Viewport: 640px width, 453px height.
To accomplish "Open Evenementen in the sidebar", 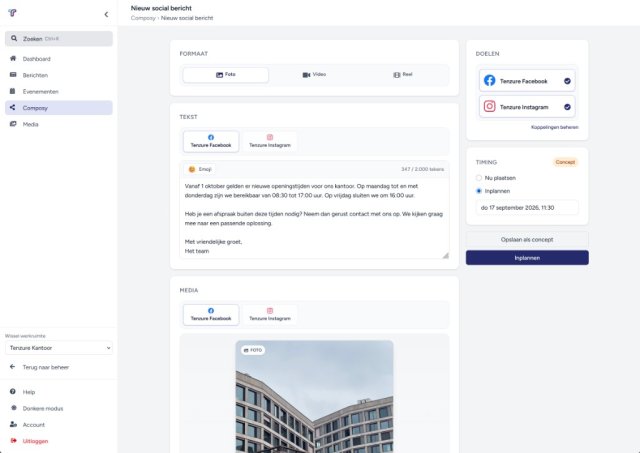I will (59, 91).
